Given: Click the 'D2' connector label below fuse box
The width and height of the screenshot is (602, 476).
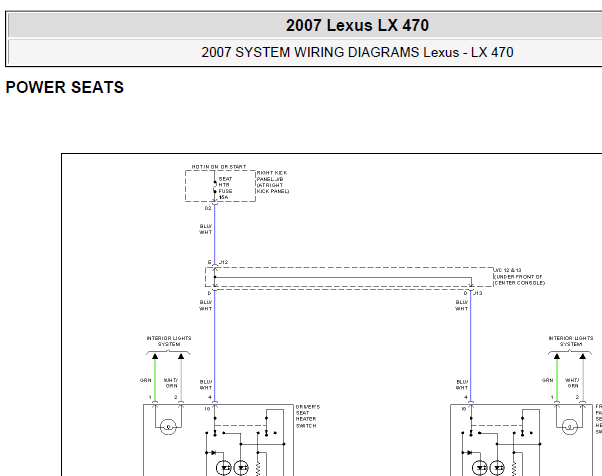Looking at the screenshot, I should (208, 208).
